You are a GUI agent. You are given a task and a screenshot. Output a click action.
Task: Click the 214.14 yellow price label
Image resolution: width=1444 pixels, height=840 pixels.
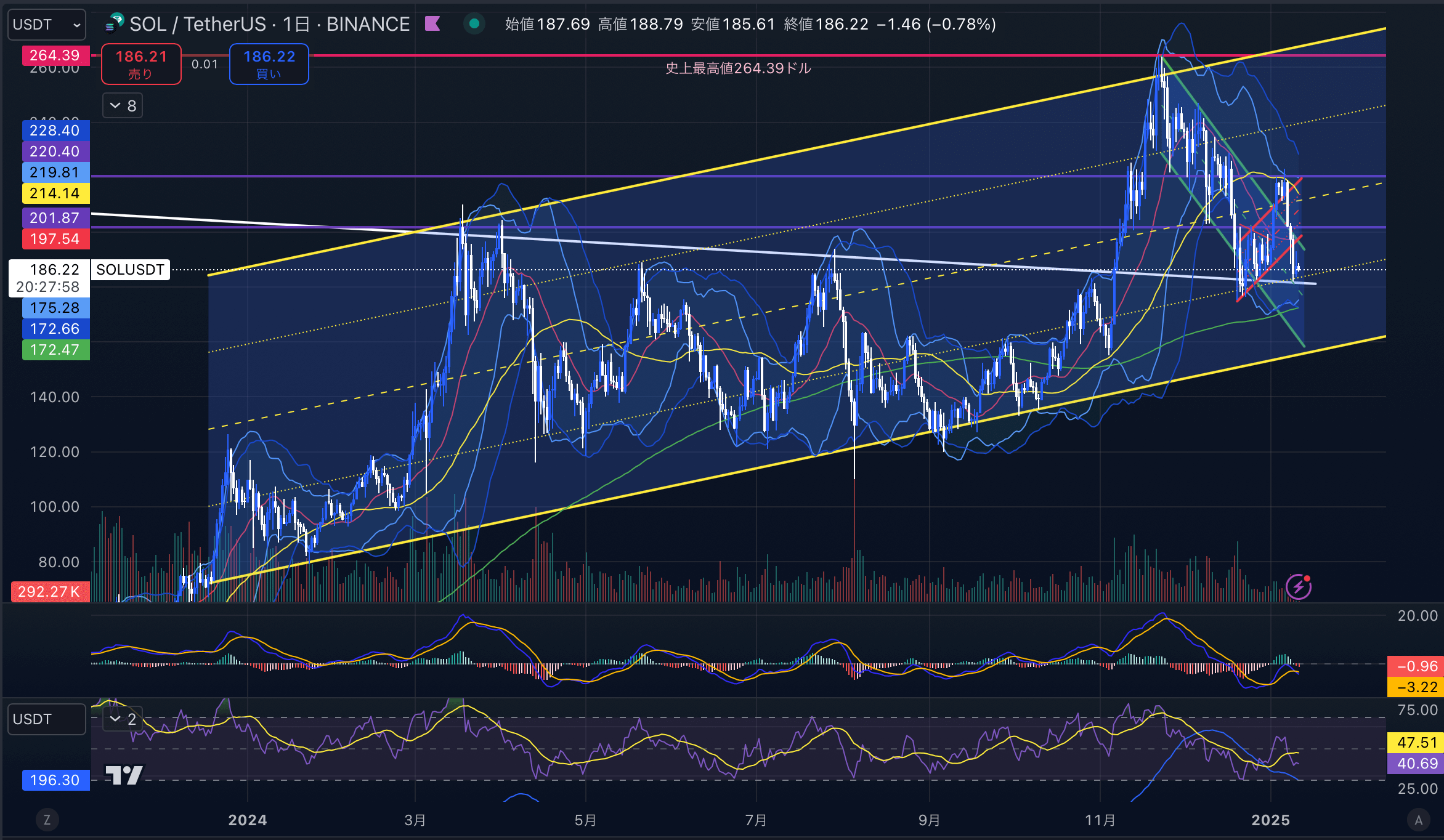55,193
